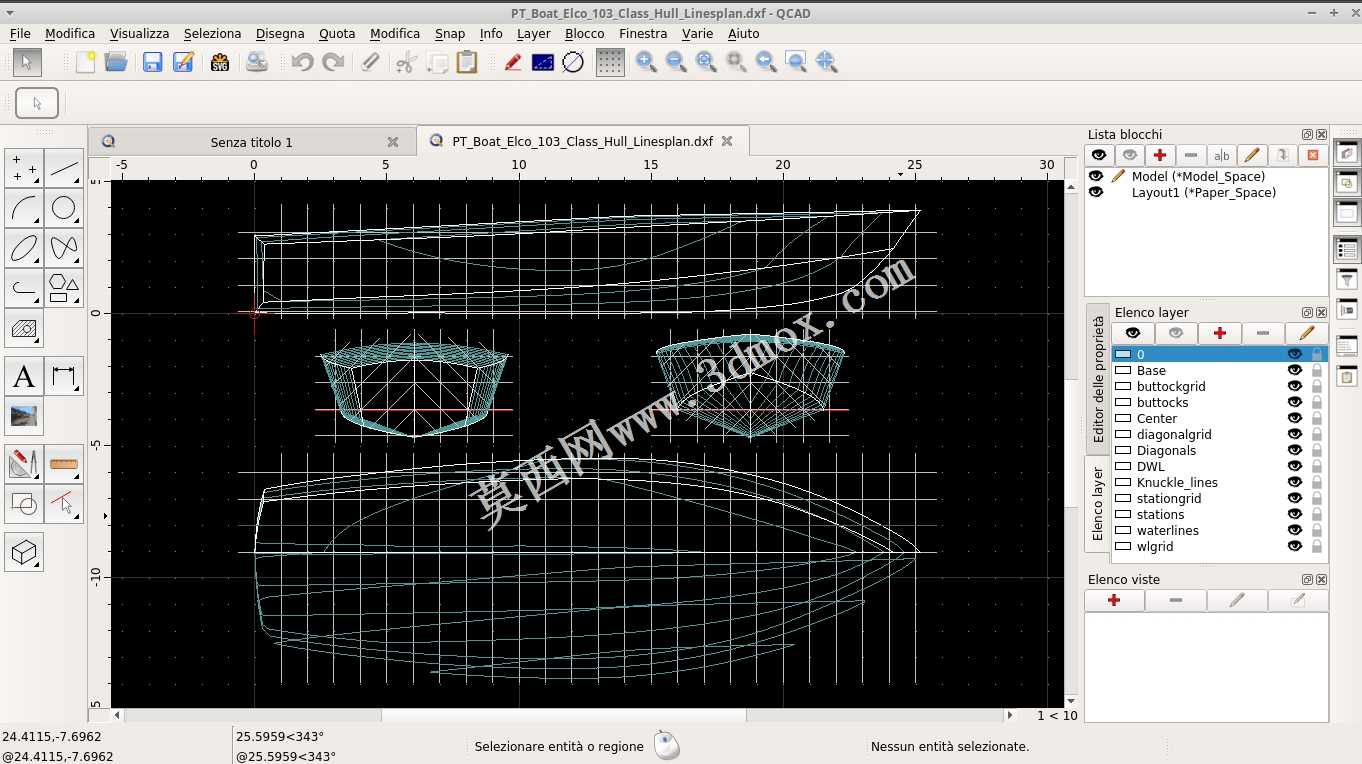Click the new drawing icon
Screen dimensions: 1362x764
[x=86, y=62]
